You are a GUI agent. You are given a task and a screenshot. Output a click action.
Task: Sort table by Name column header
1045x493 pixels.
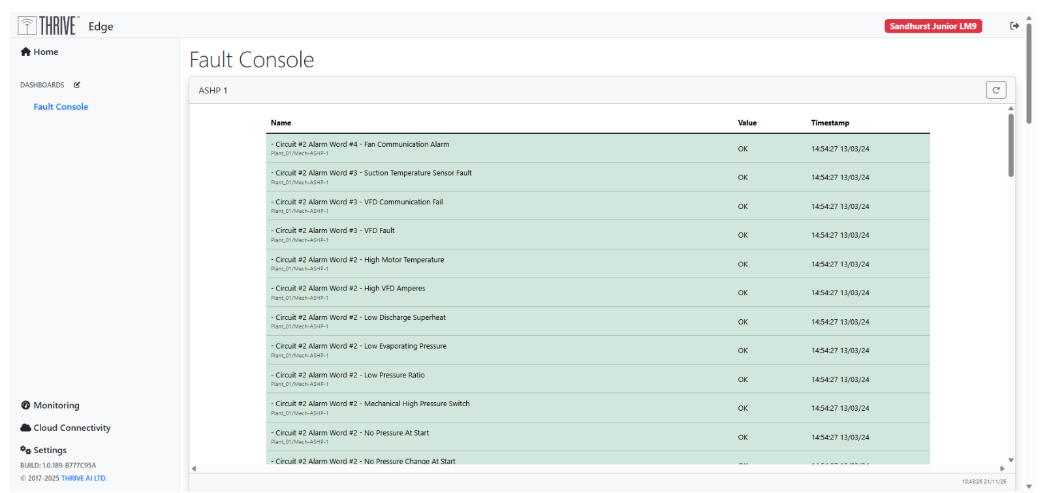coord(281,123)
